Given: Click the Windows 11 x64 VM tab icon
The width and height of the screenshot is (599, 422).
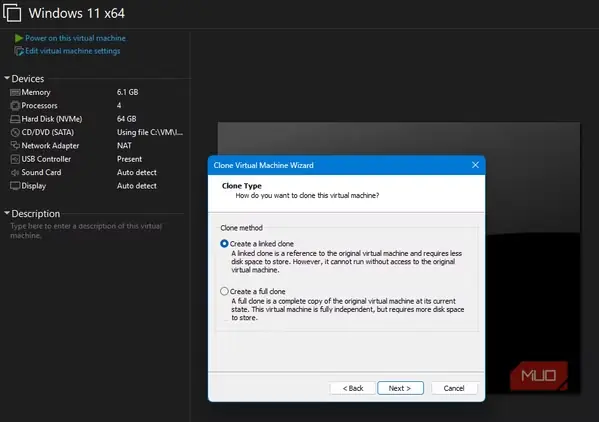Looking at the screenshot, I should pyautogui.click(x=12, y=13).
